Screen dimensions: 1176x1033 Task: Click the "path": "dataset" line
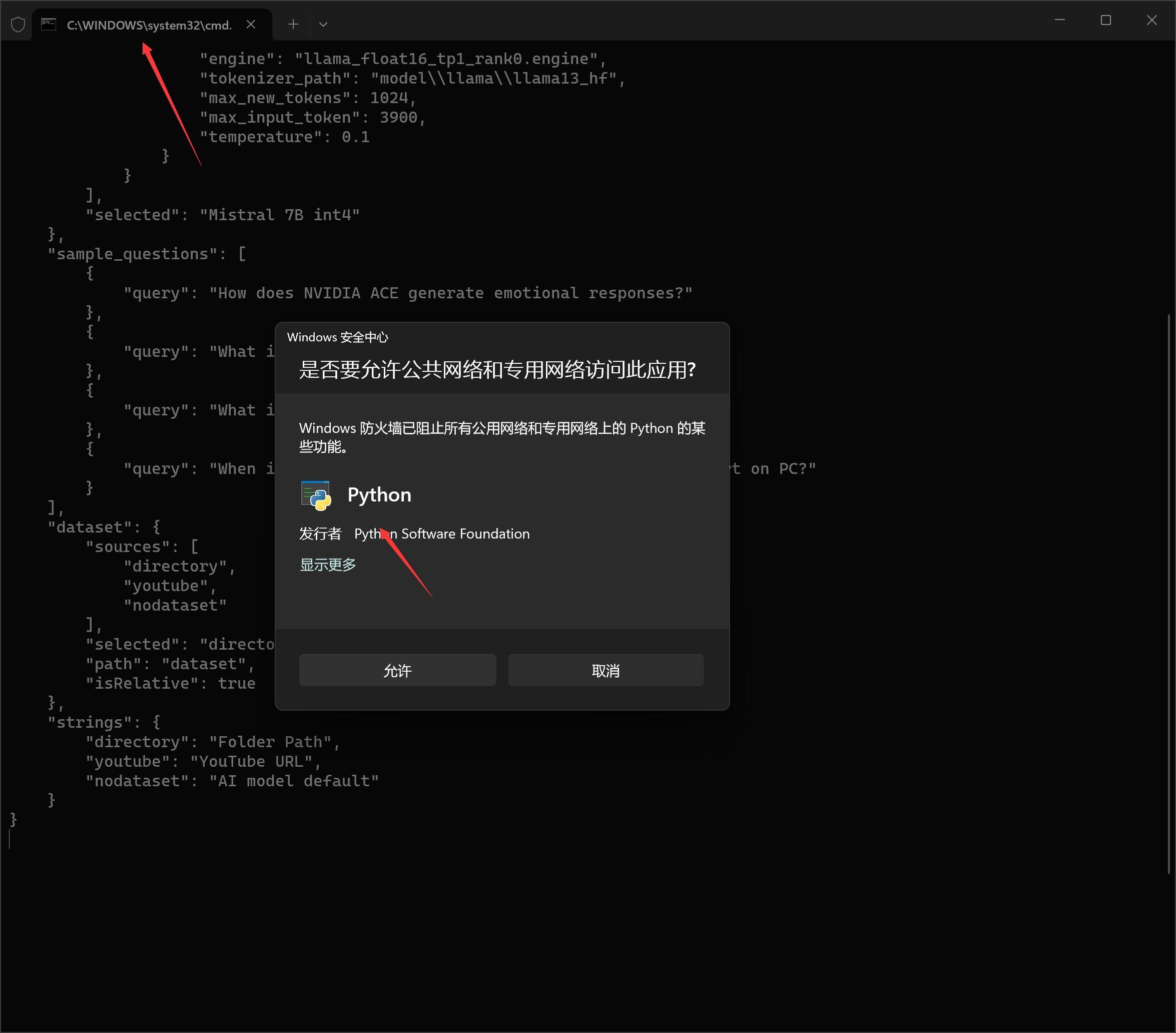coord(170,664)
